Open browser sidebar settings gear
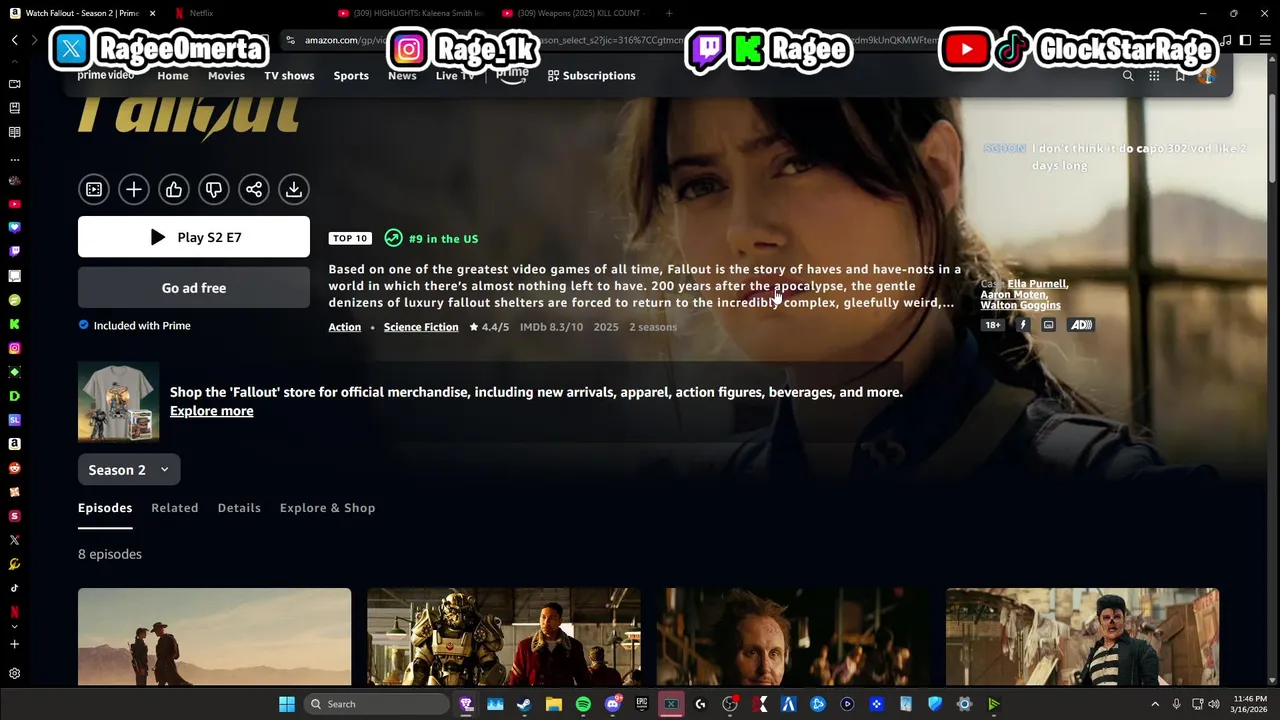1280x720 pixels. click(x=14, y=674)
